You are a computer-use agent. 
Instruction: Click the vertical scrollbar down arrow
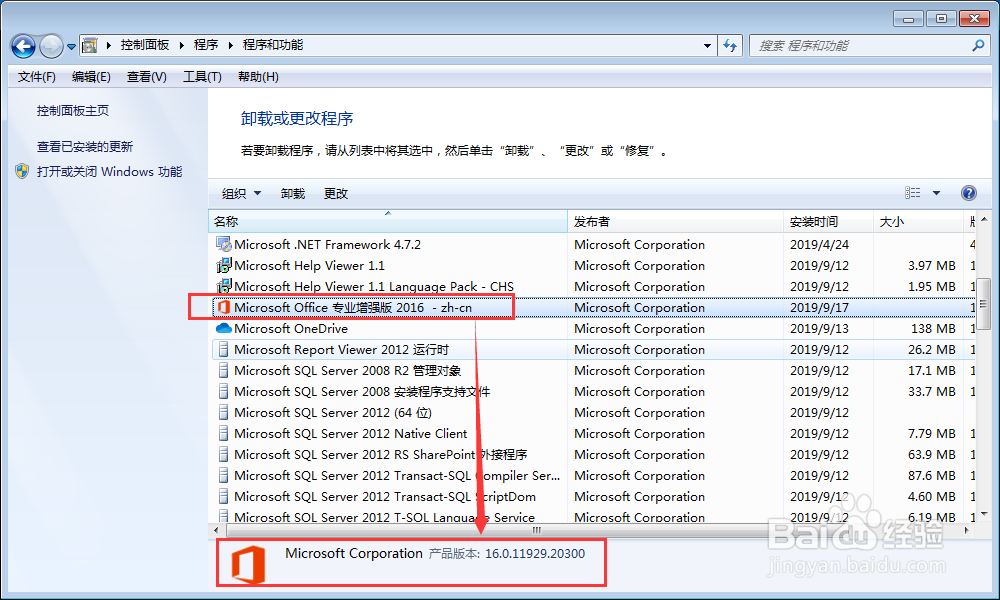984,513
